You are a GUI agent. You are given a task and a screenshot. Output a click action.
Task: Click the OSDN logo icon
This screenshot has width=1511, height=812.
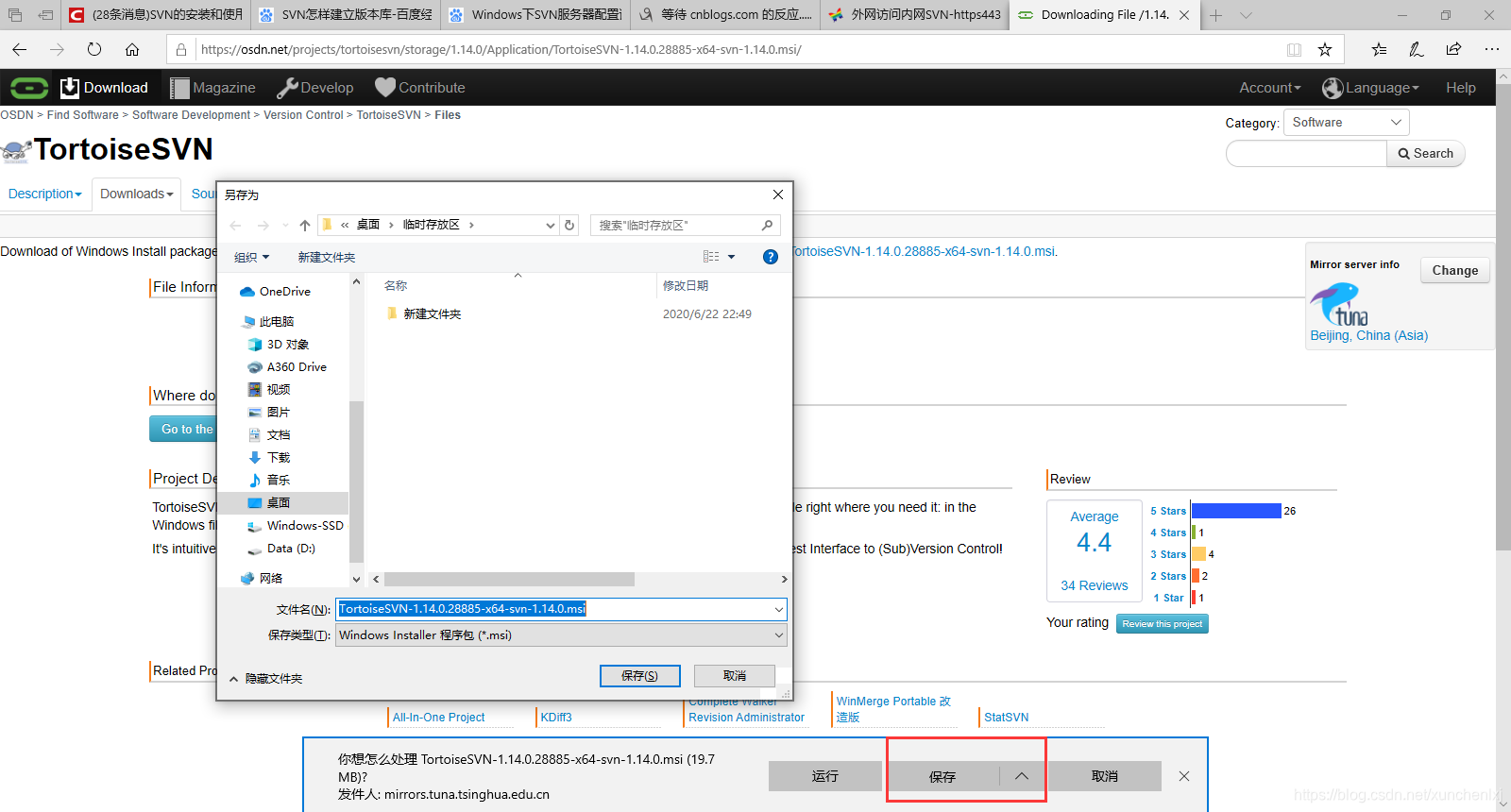29,88
